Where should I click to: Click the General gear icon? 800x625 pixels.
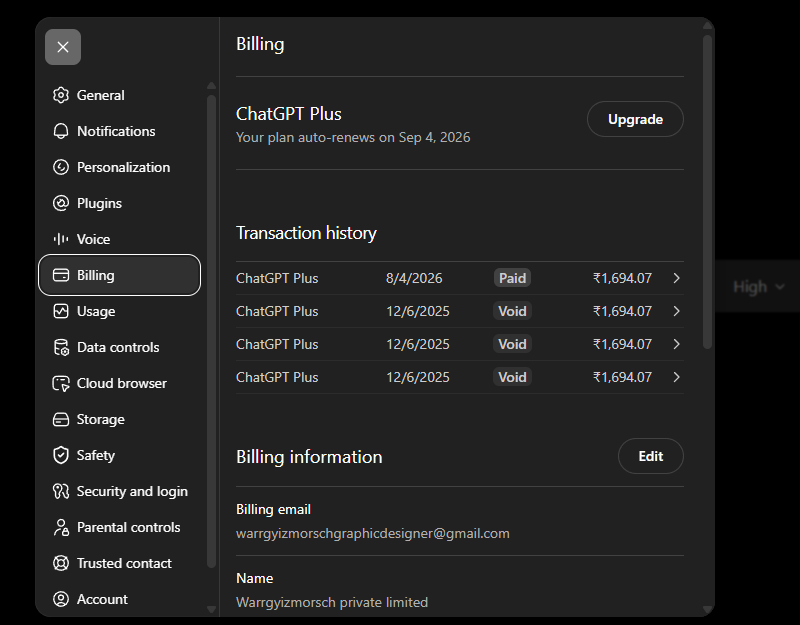[x=61, y=95]
